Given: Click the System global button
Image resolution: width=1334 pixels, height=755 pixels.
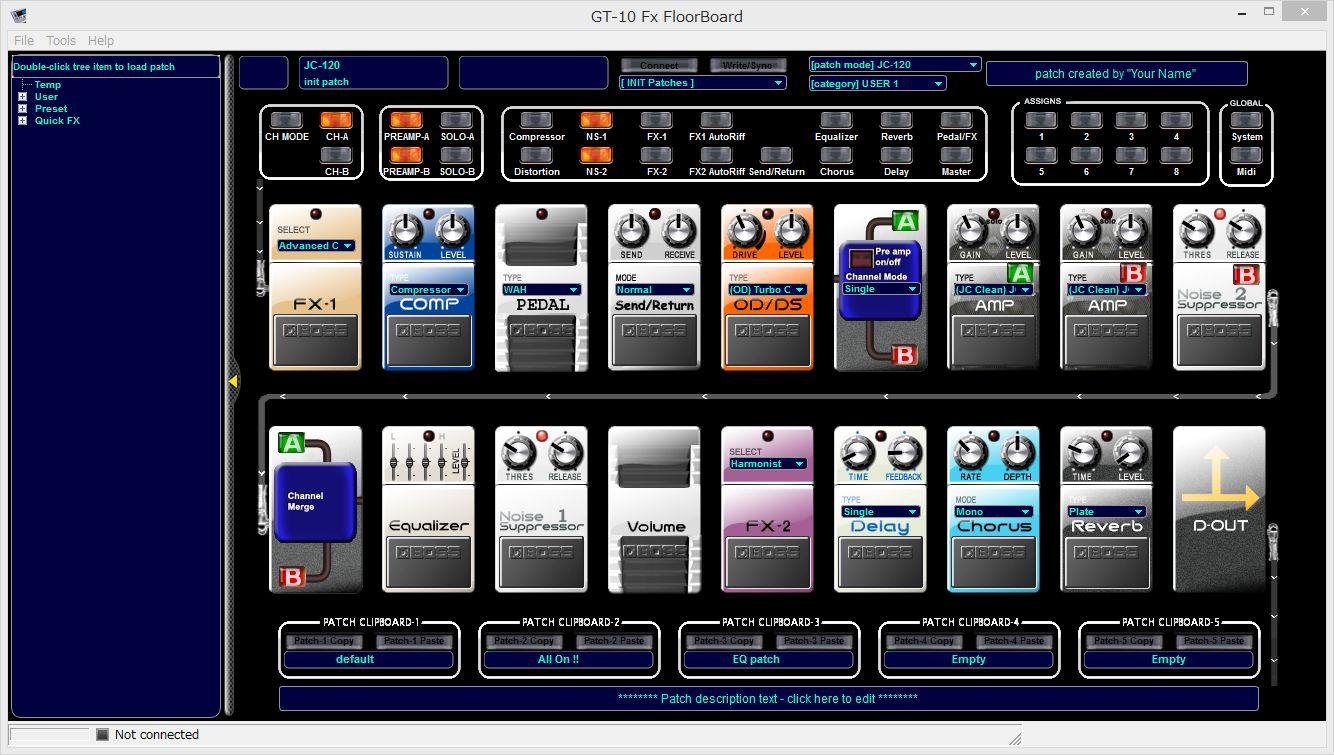Looking at the screenshot, I should coord(1246,120).
